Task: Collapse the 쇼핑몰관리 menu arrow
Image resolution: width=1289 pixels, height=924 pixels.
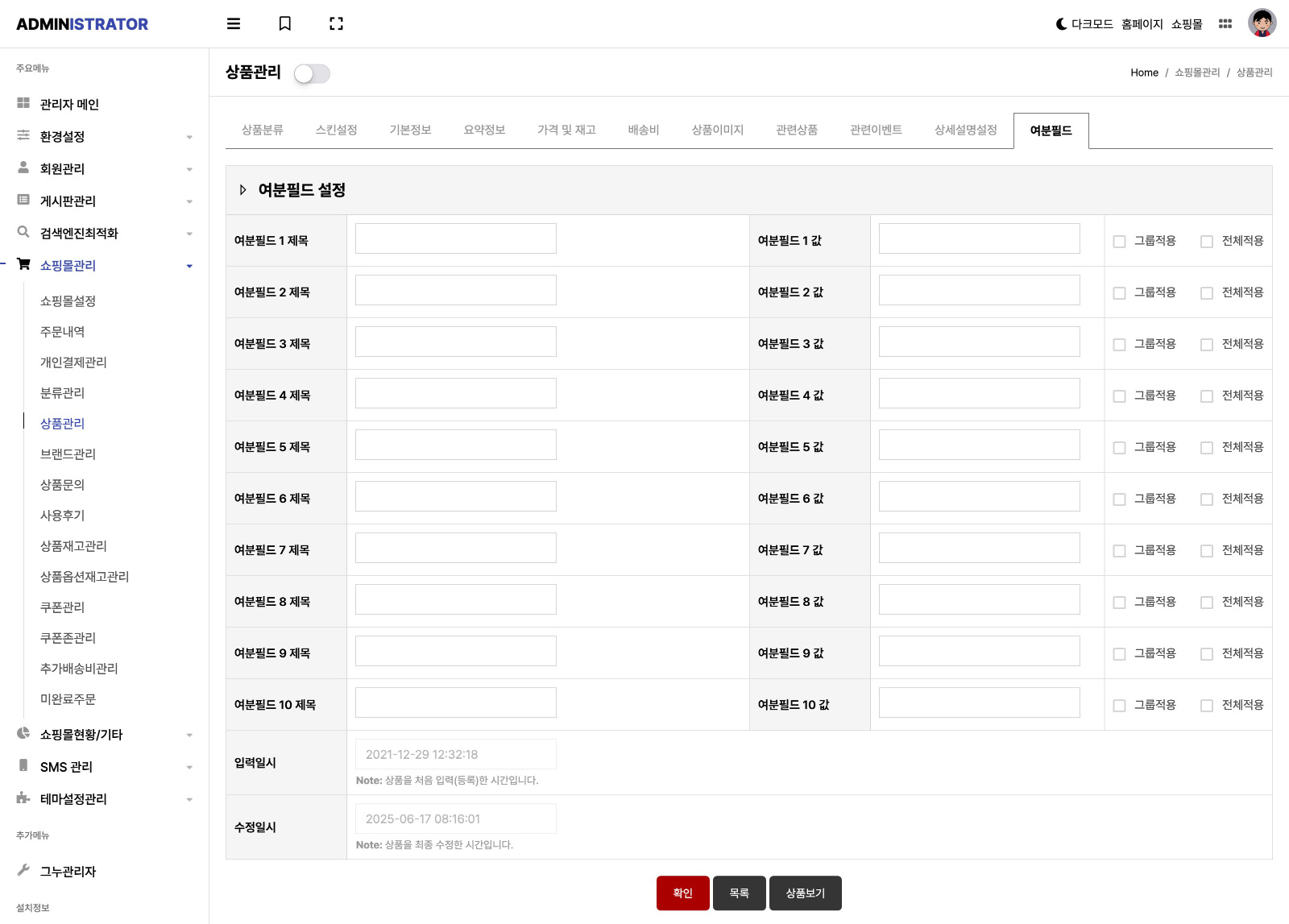Action: pos(189,266)
